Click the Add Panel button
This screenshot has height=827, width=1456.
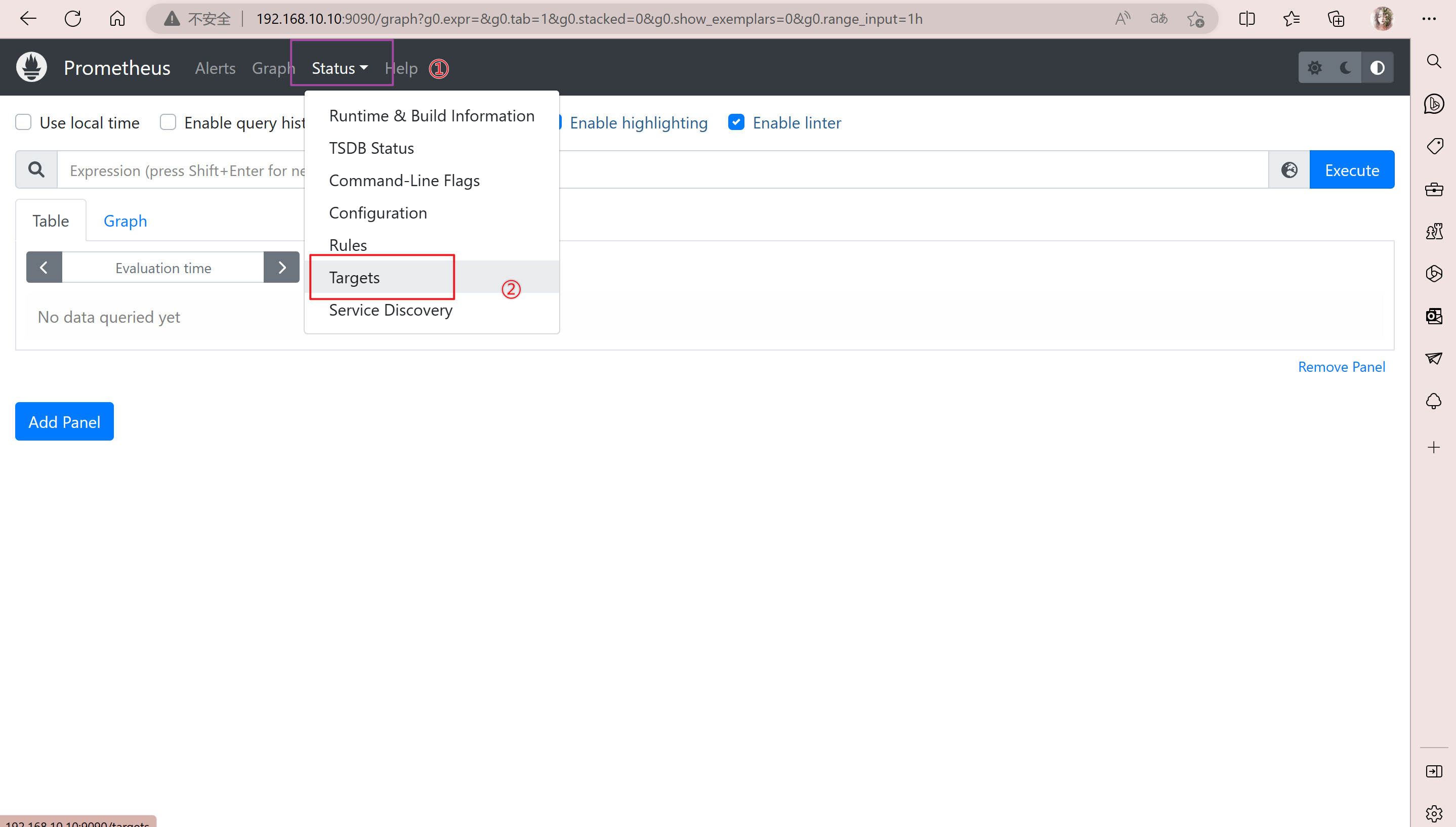[64, 421]
